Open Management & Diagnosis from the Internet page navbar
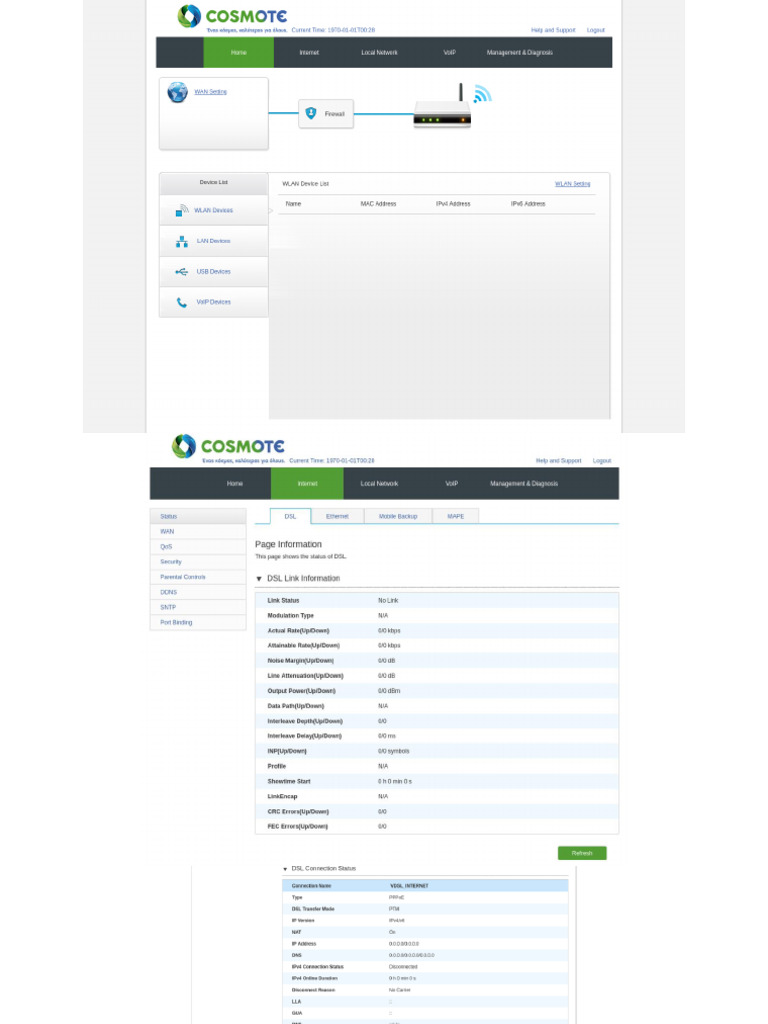768x1024 pixels. (x=524, y=484)
